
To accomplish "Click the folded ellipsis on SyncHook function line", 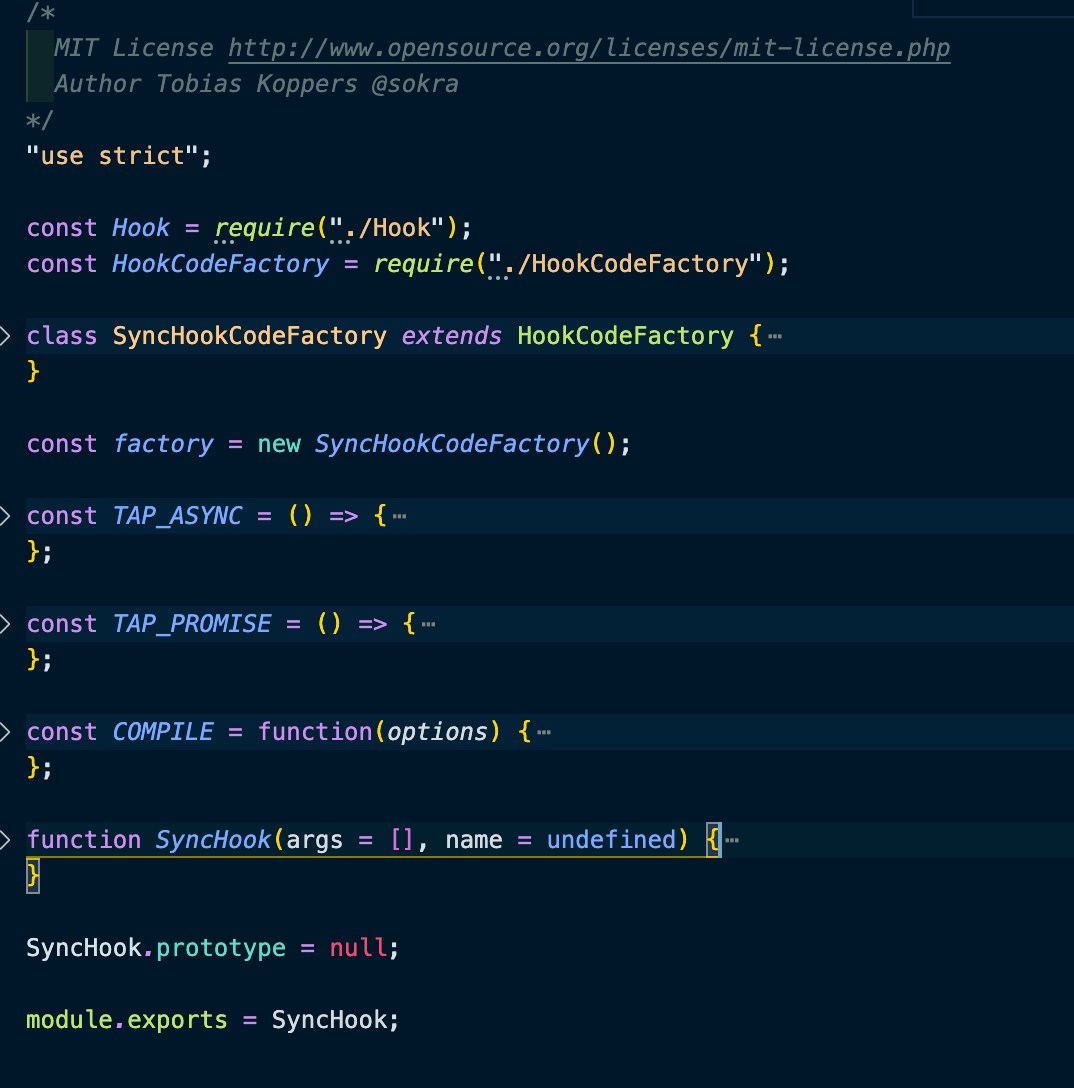I will (x=732, y=840).
